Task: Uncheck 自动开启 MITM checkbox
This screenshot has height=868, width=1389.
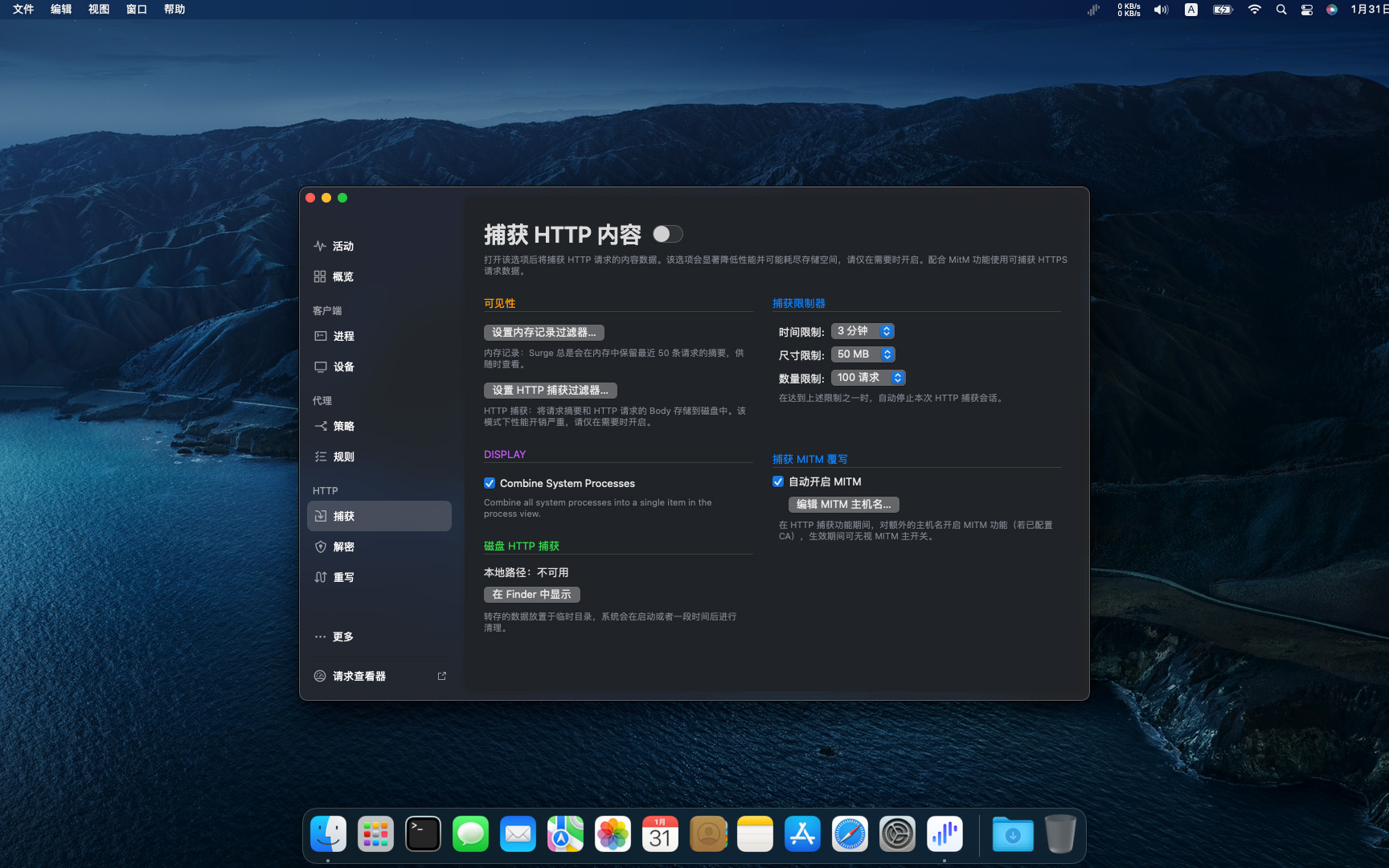Action: [x=778, y=481]
